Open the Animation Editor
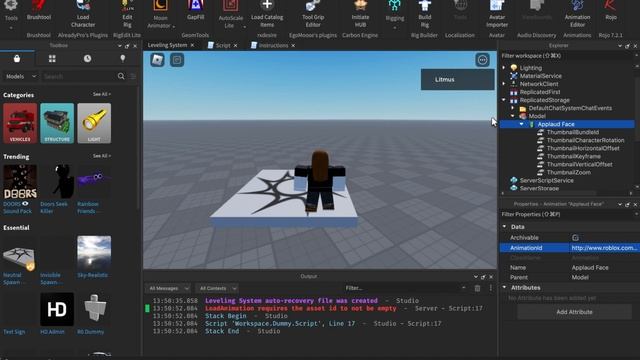The width and height of the screenshot is (640, 360). 577,13
